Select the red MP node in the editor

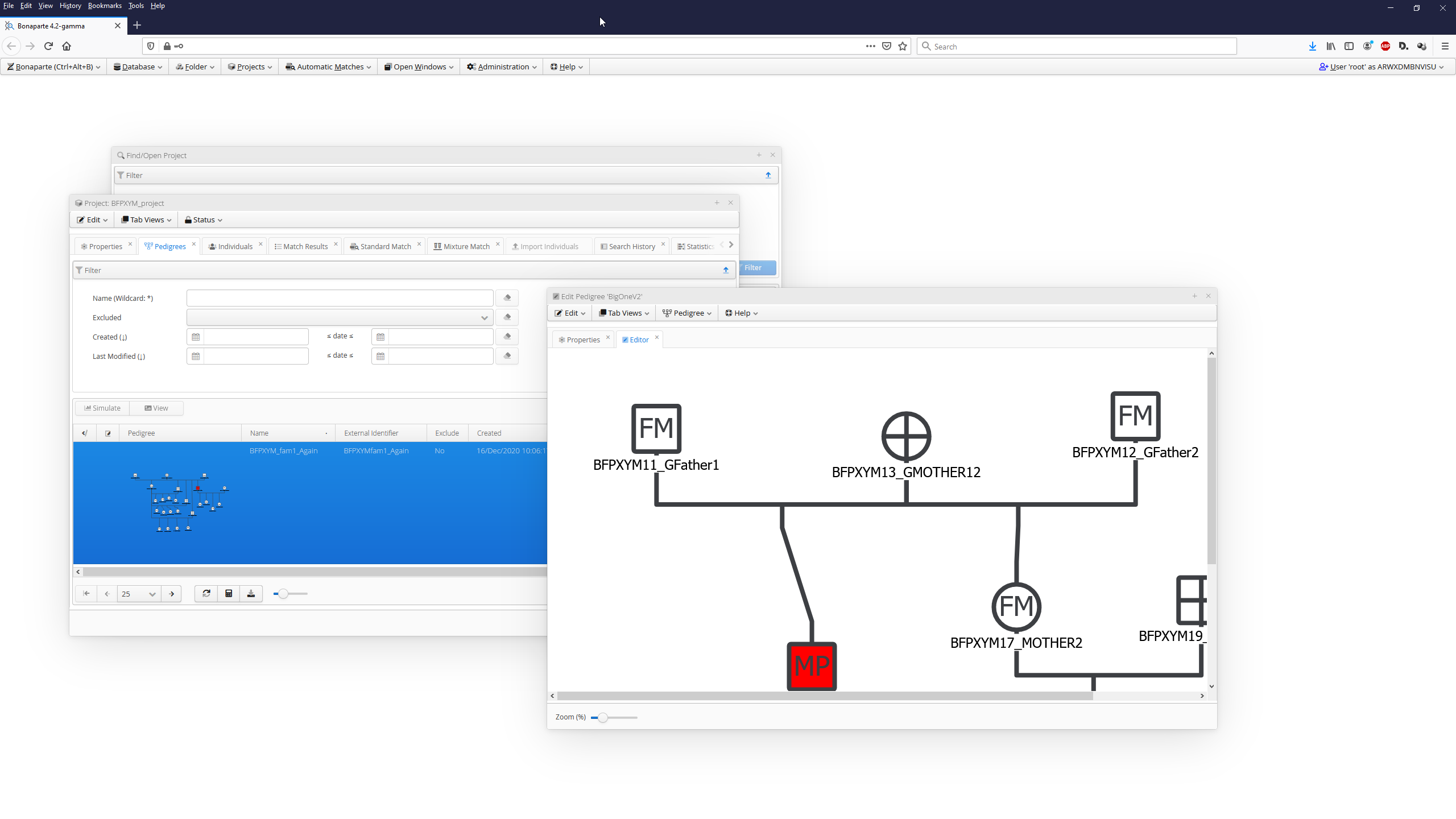click(x=812, y=666)
